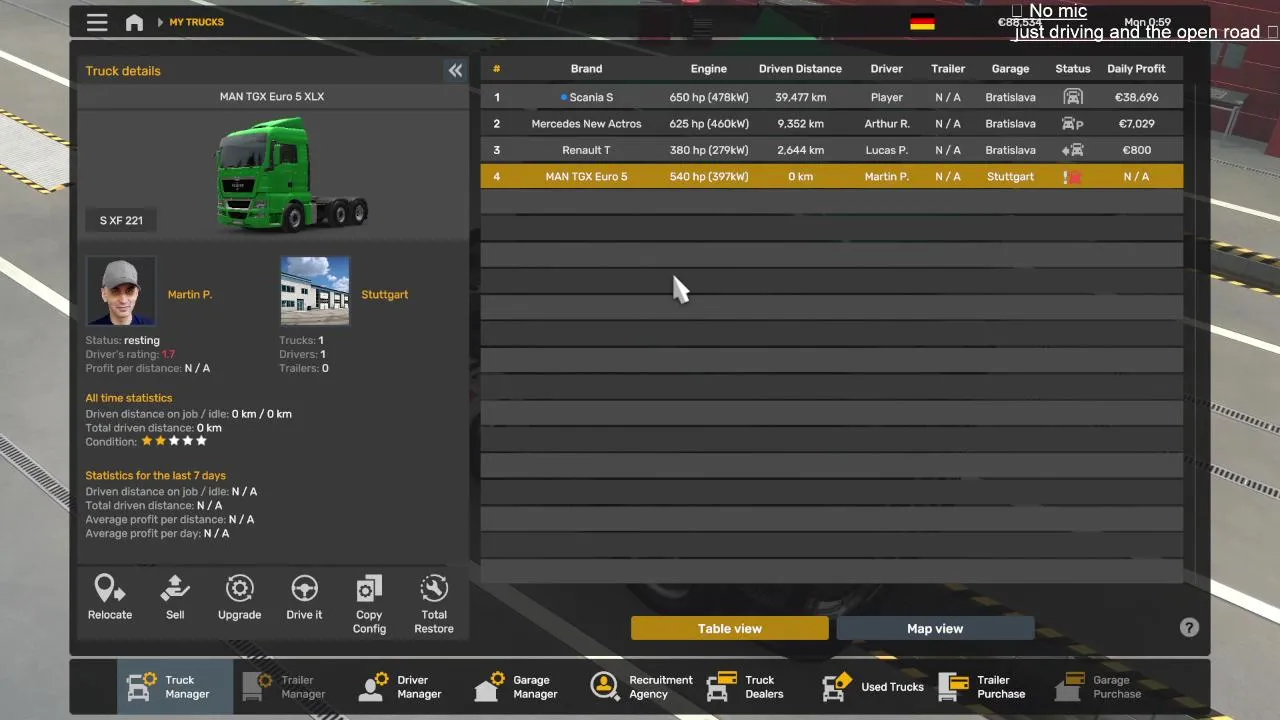Click Scania S status icon
This screenshot has height=720, width=1280.
point(1073,97)
